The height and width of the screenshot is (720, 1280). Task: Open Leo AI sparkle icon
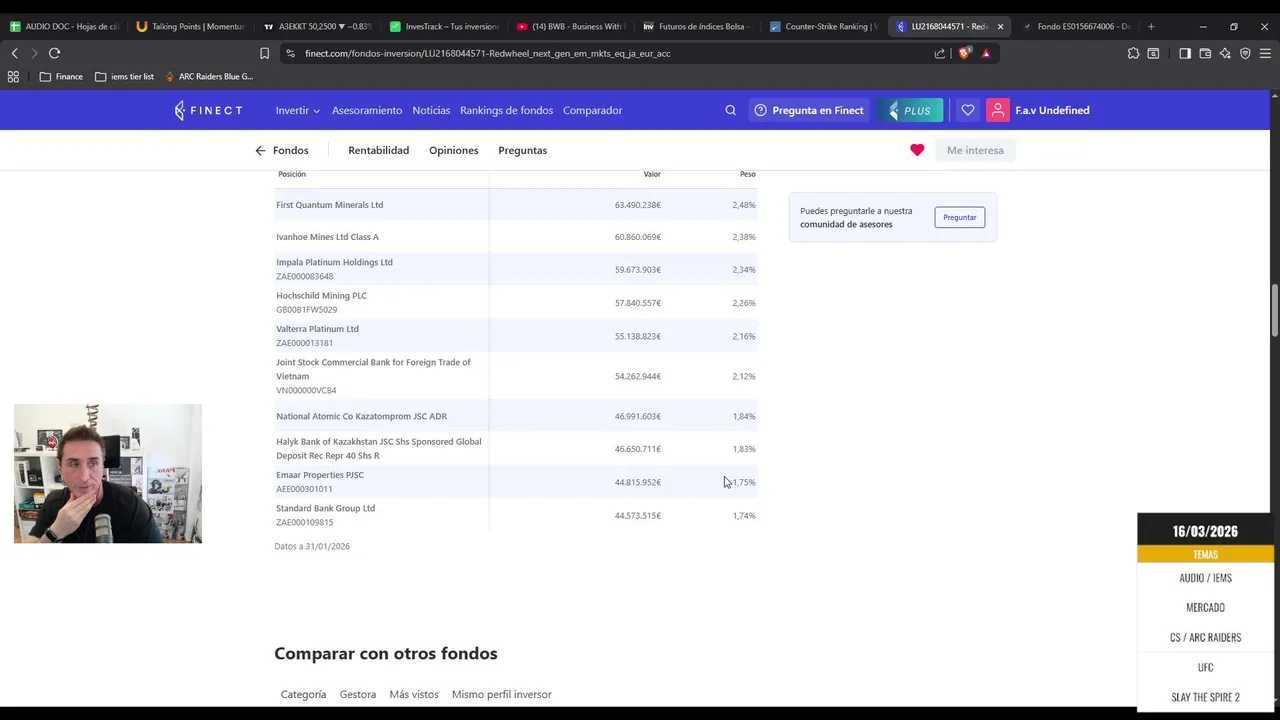click(x=1225, y=53)
